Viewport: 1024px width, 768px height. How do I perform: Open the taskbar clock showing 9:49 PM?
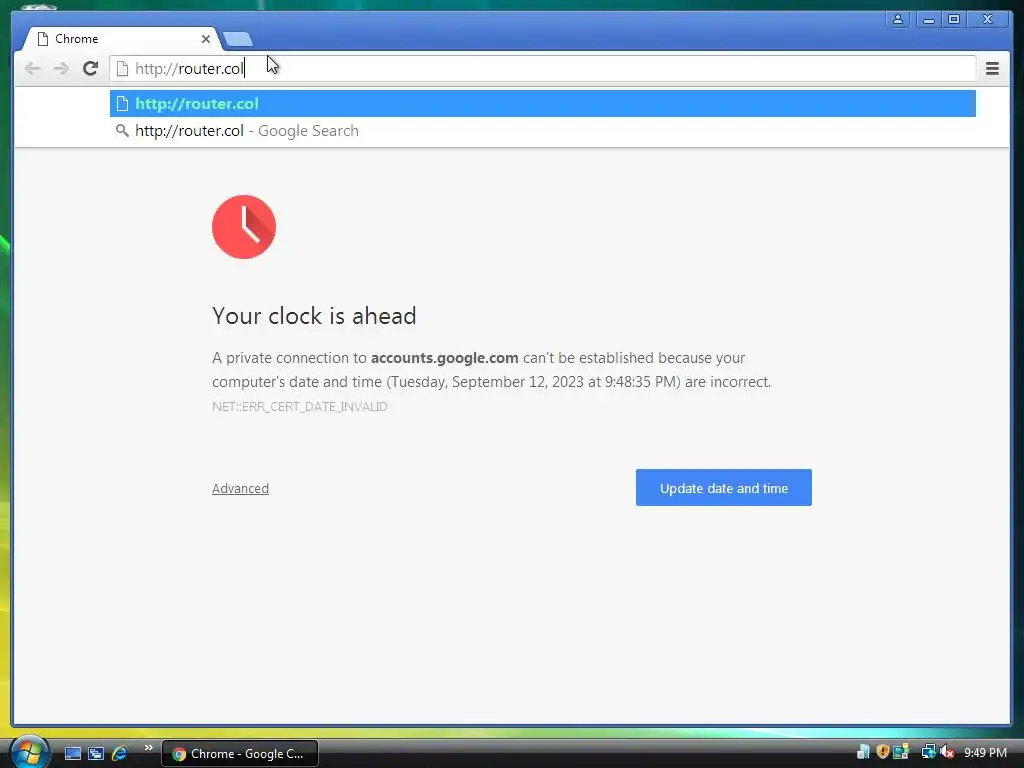(985, 752)
